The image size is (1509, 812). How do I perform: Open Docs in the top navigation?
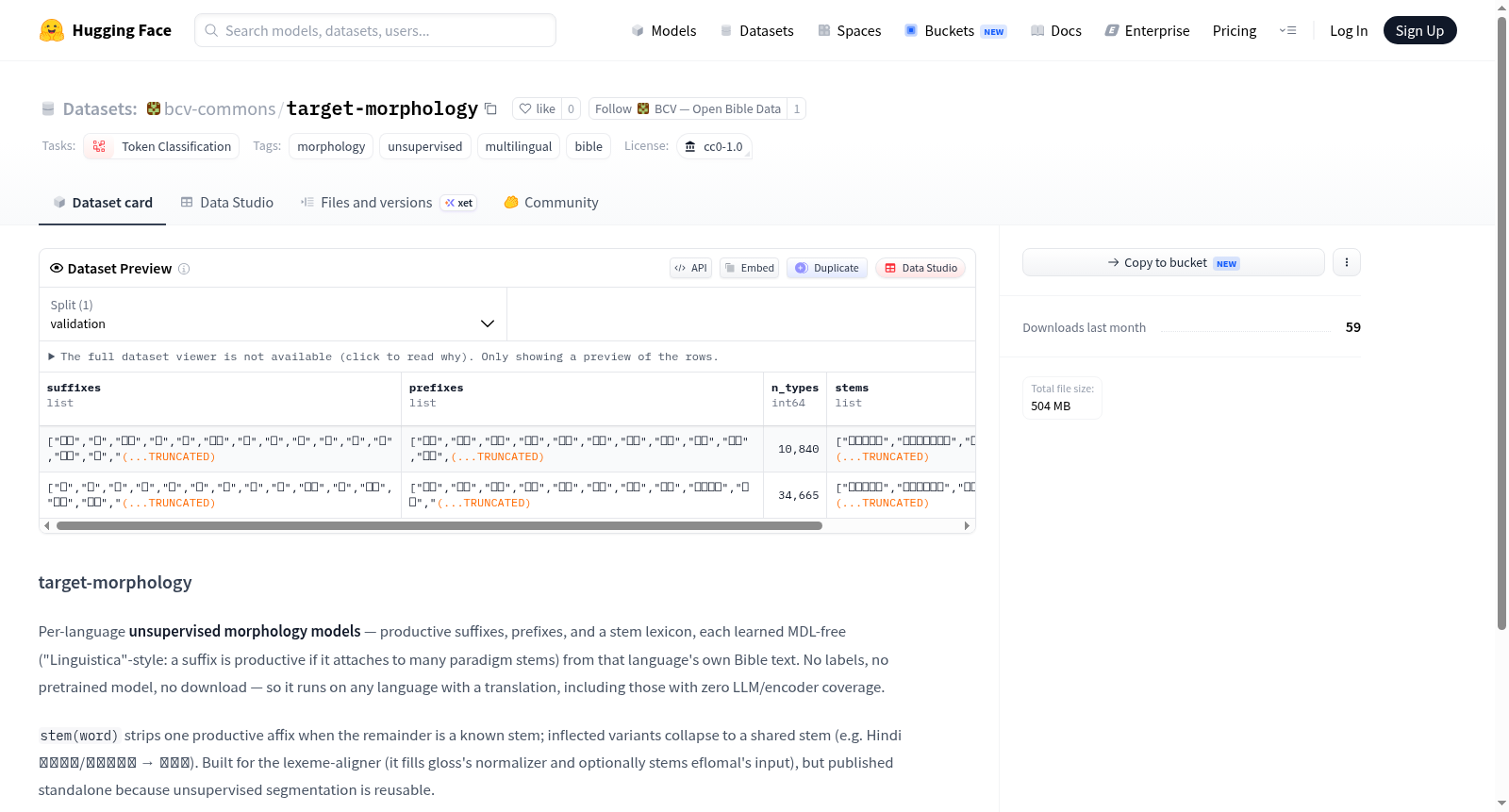(1056, 30)
